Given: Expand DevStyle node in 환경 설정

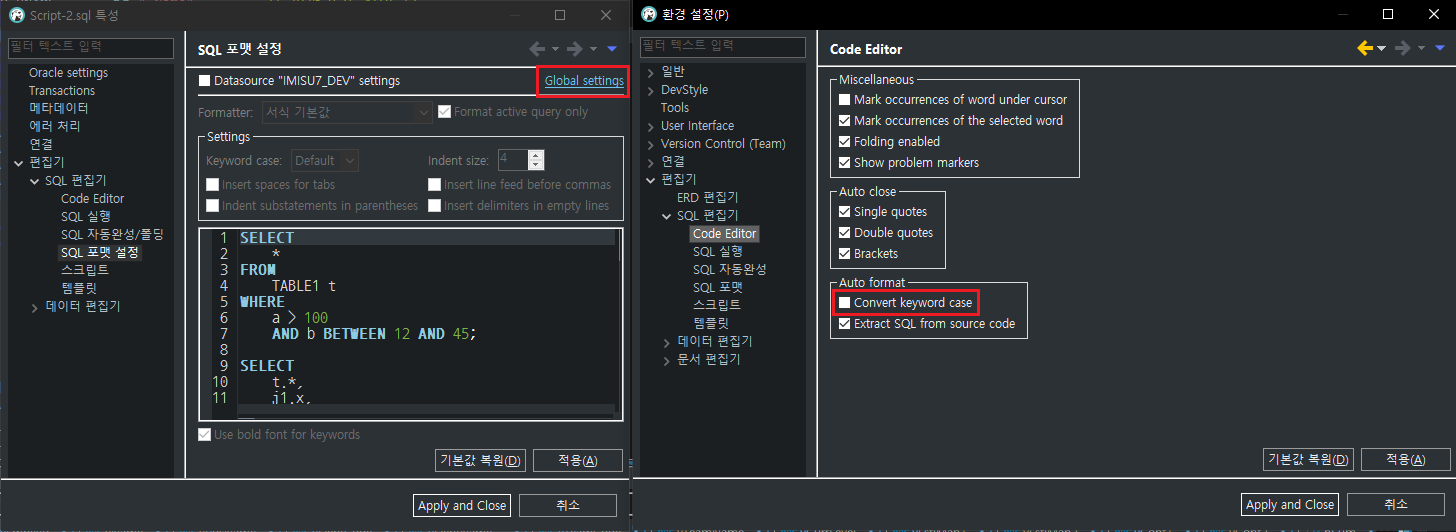Looking at the screenshot, I should click(650, 90).
